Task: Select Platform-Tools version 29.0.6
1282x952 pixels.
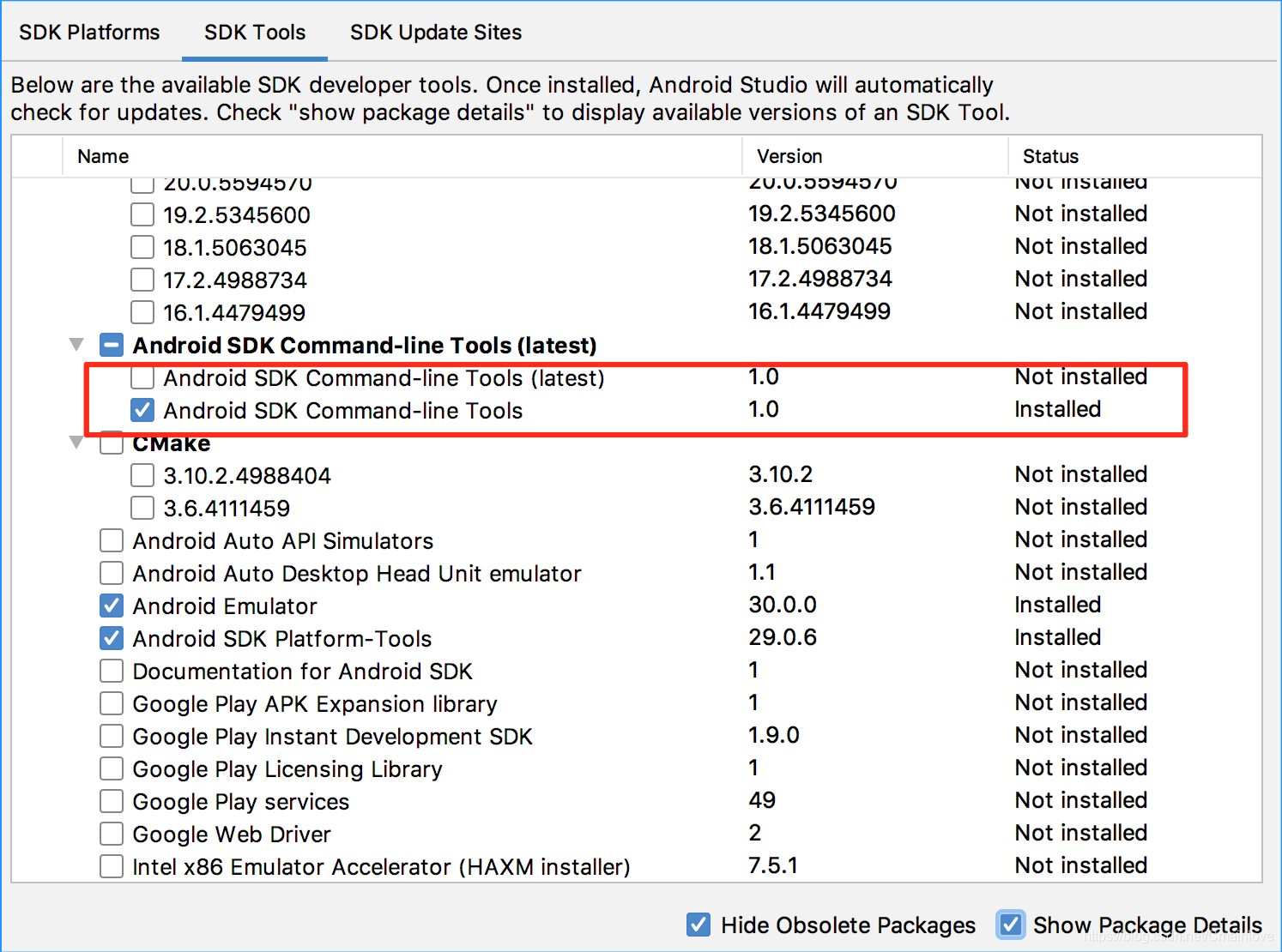Action: point(783,637)
